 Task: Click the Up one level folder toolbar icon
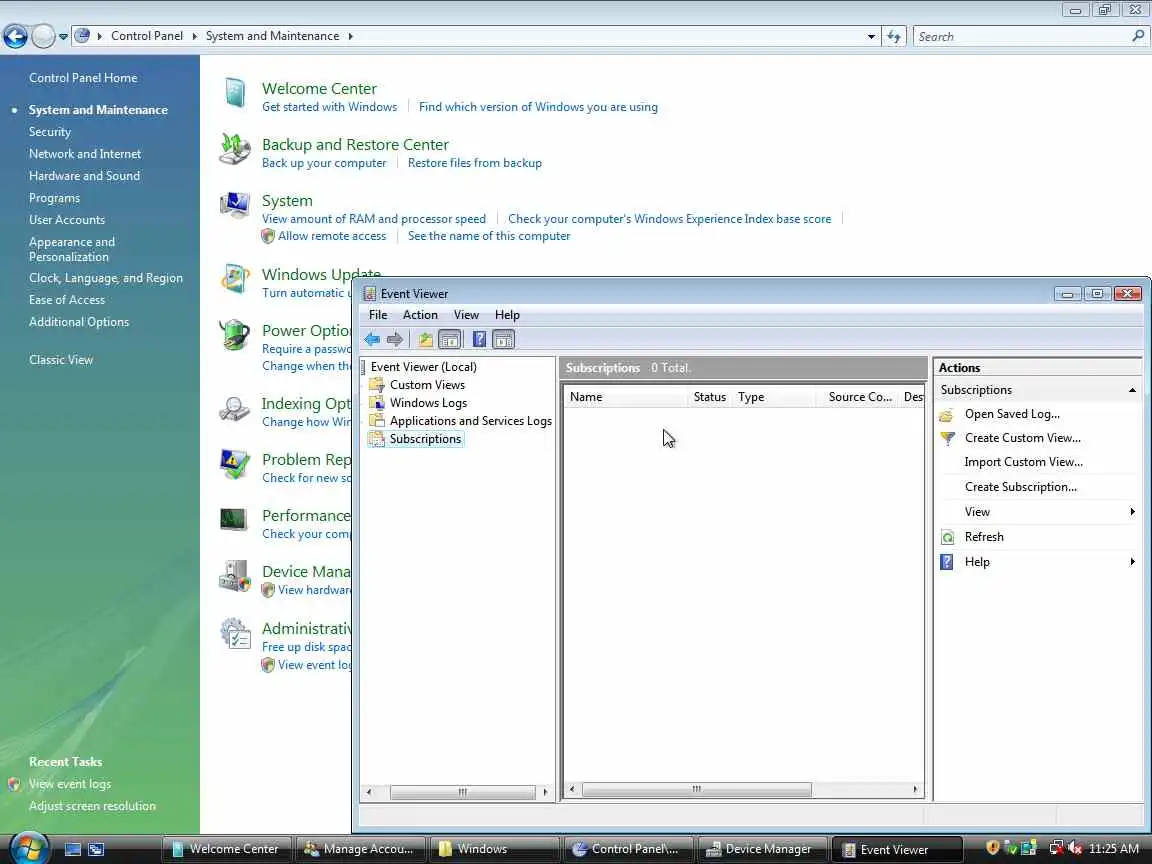pos(425,339)
